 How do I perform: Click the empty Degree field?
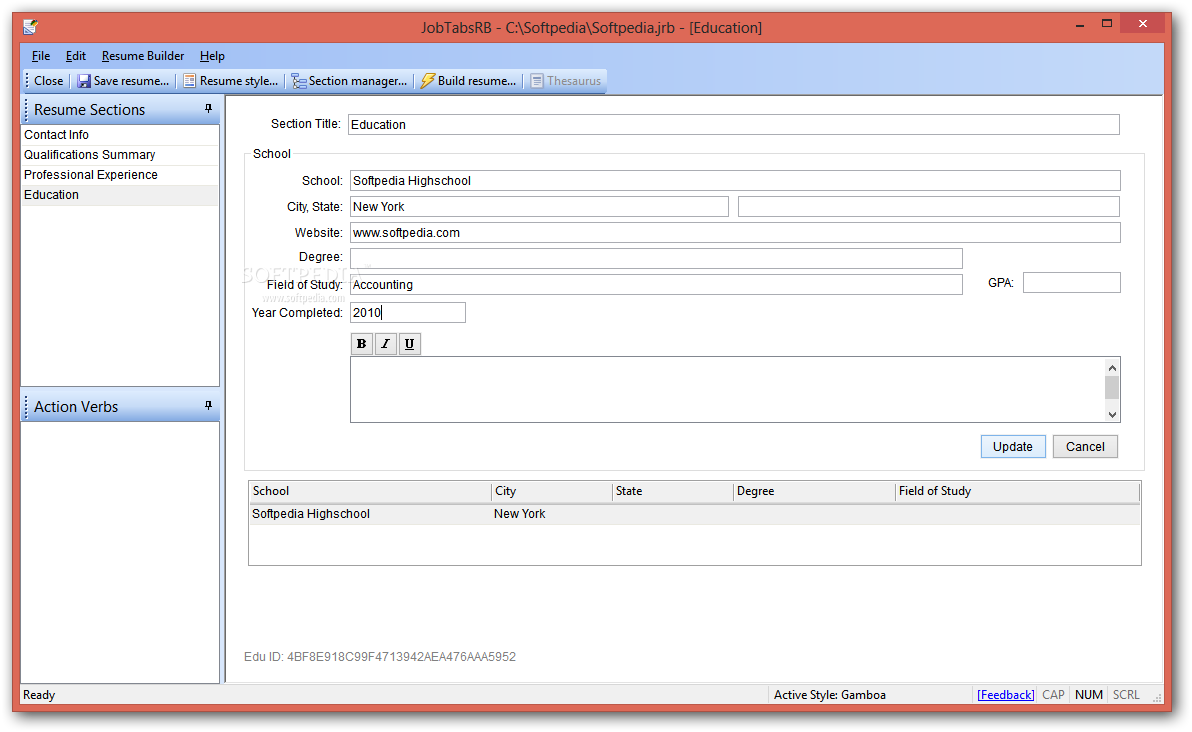pos(656,258)
